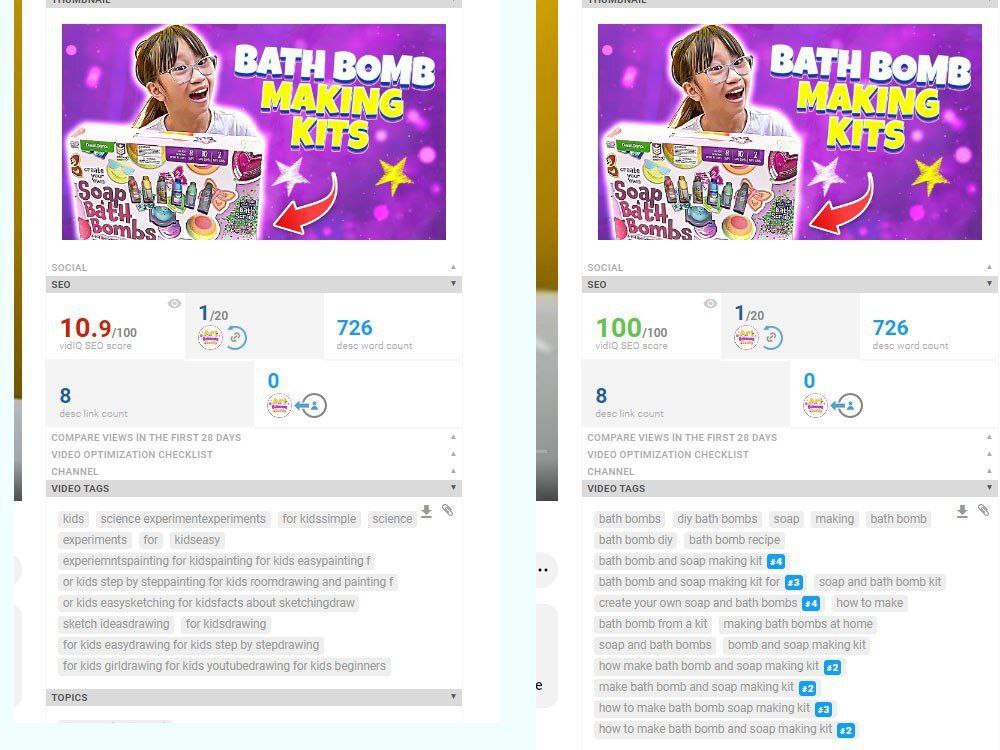1000x750 pixels.
Task: Collapse the right Video Tags section
Action: click(x=989, y=487)
